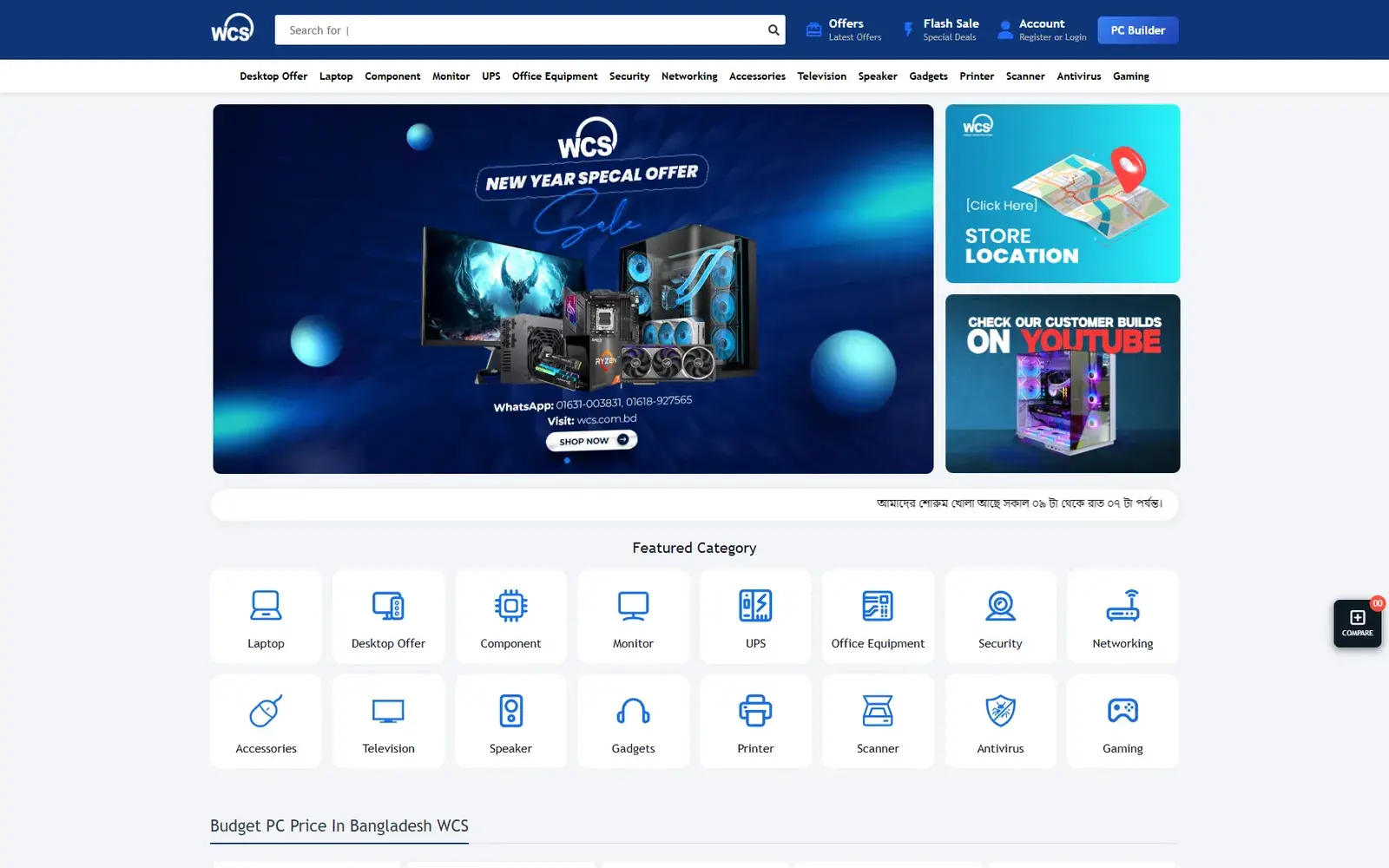The height and width of the screenshot is (868, 1389).
Task: Open Office Equipment navigation menu
Action: (x=555, y=76)
